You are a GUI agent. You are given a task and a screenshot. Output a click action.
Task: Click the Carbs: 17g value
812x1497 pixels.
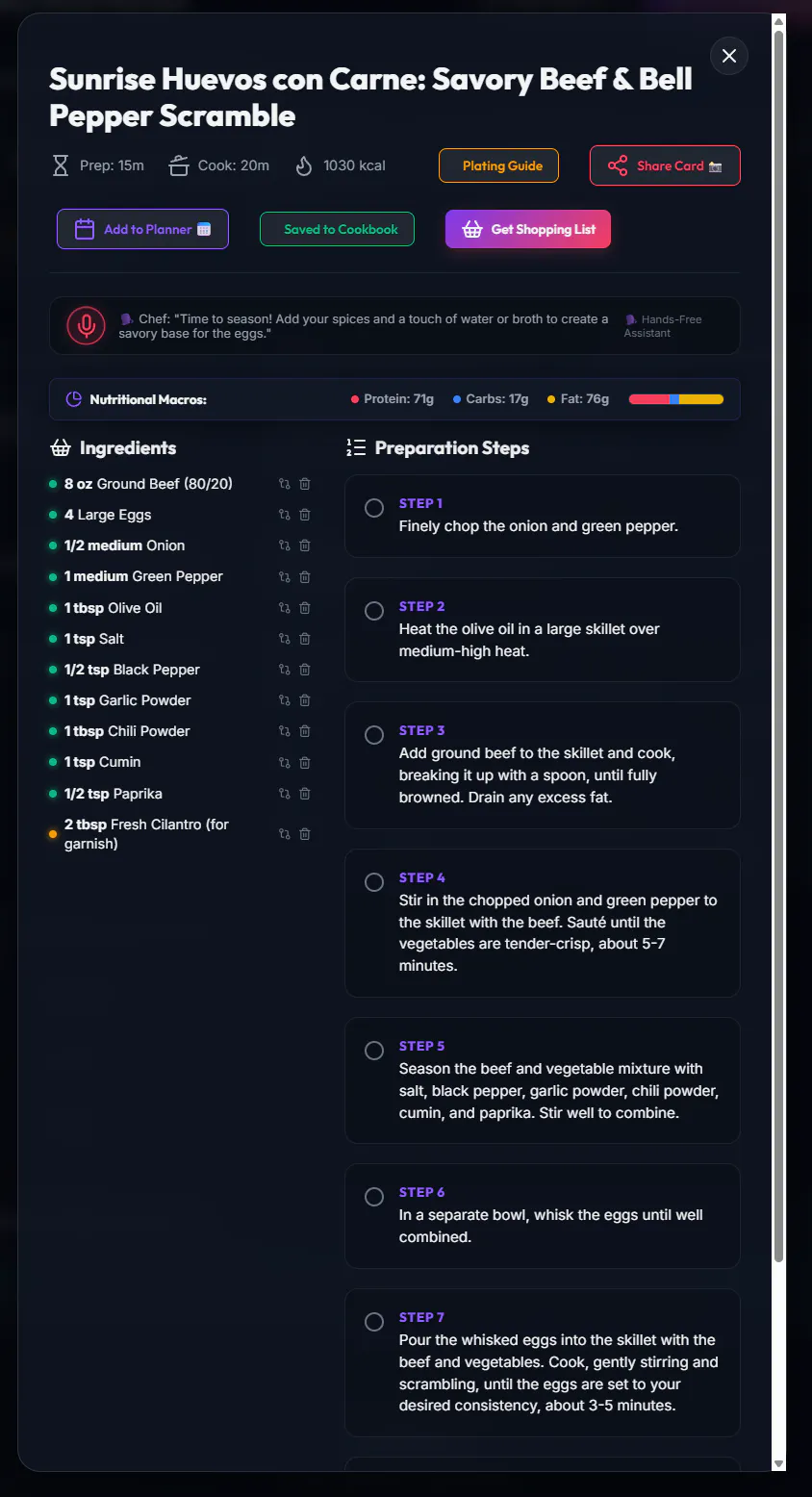point(497,399)
